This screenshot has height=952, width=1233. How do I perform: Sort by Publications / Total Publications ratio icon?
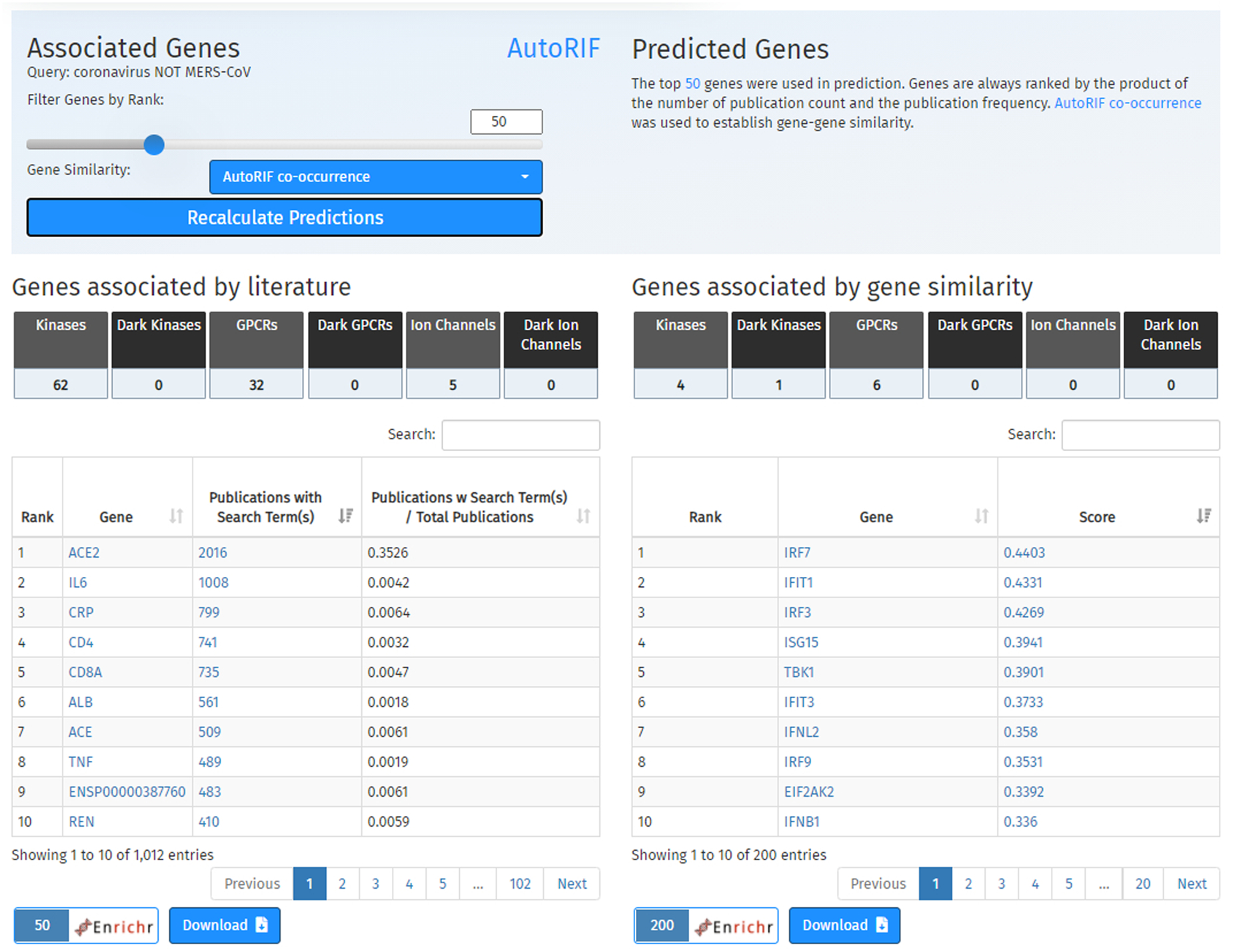[583, 516]
